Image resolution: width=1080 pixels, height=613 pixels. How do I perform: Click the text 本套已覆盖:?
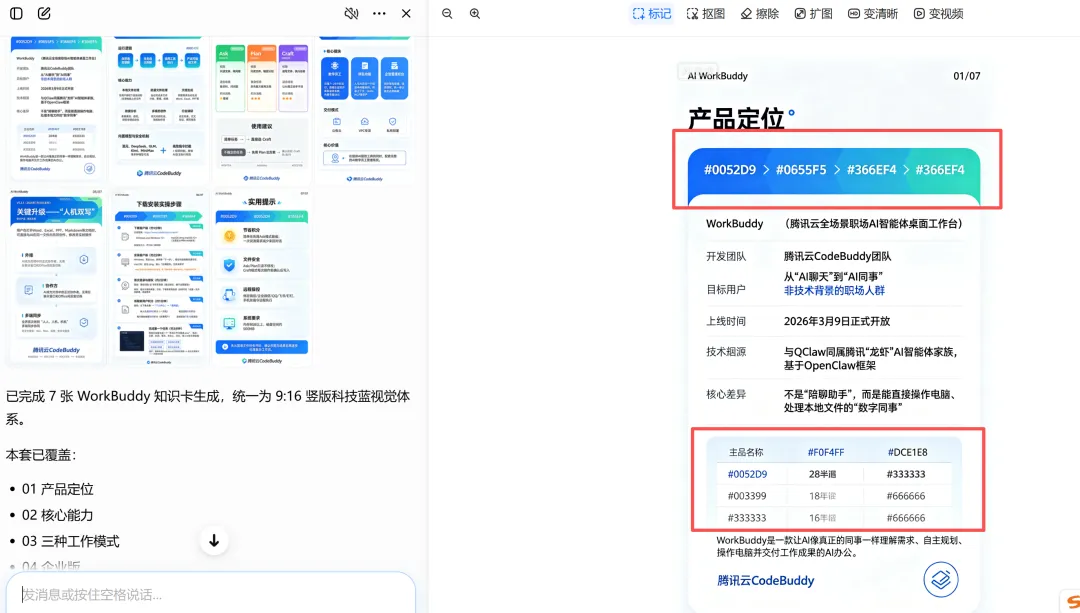point(41,455)
